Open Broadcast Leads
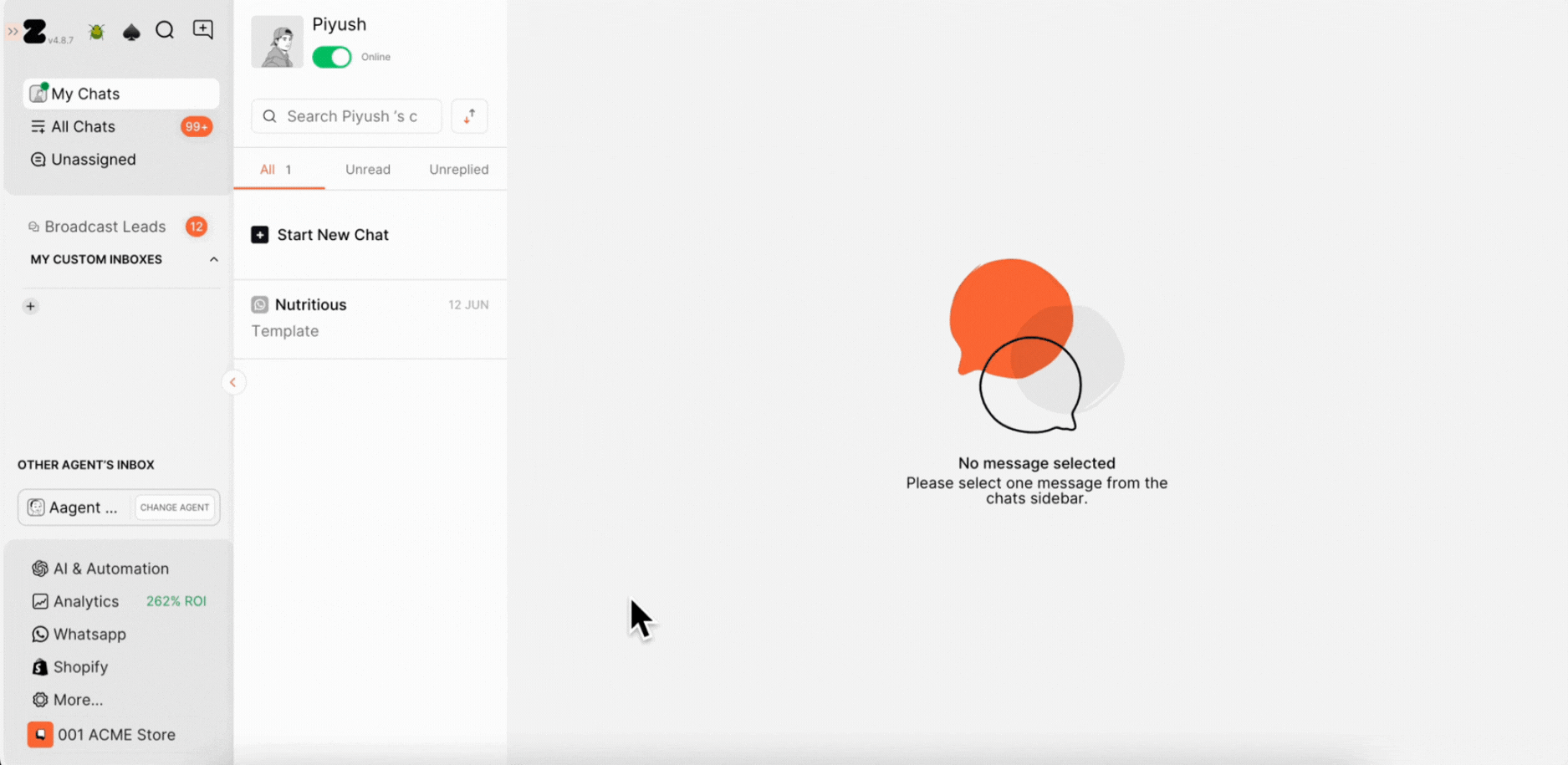 coord(105,227)
